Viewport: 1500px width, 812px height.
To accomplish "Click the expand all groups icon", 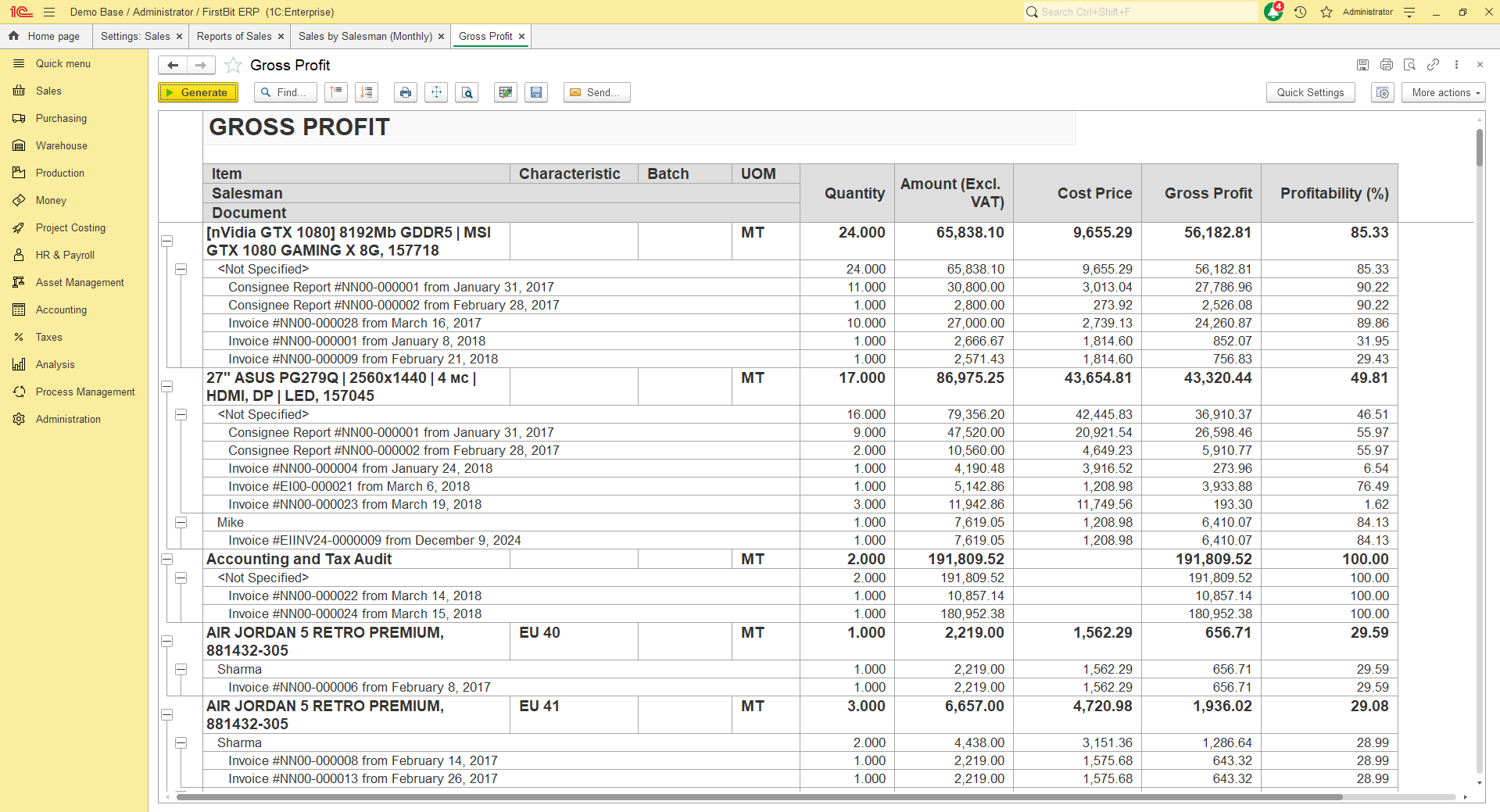I will click(x=367, y=92).
